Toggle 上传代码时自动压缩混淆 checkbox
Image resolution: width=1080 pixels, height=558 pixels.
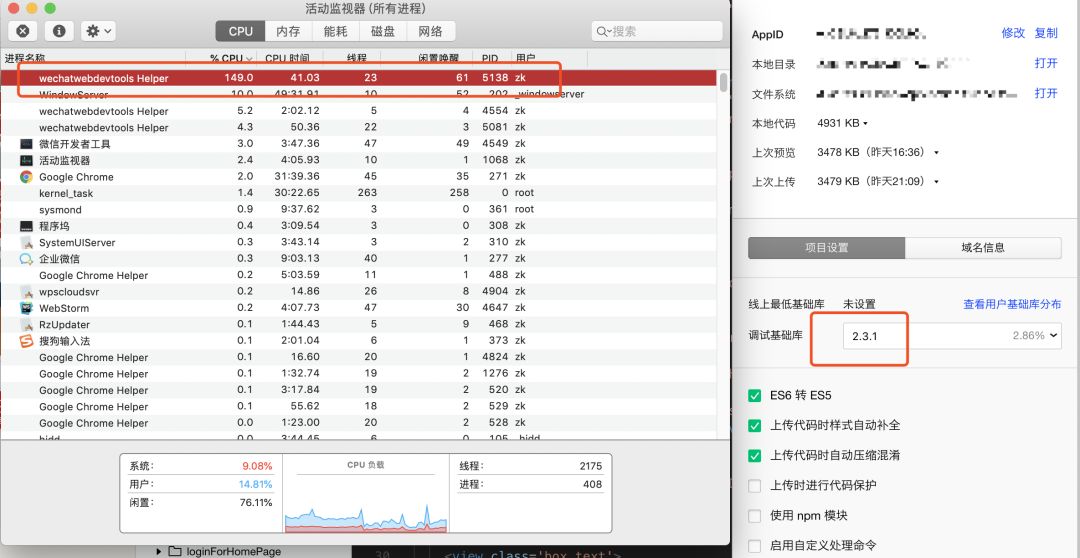point(755,455)
